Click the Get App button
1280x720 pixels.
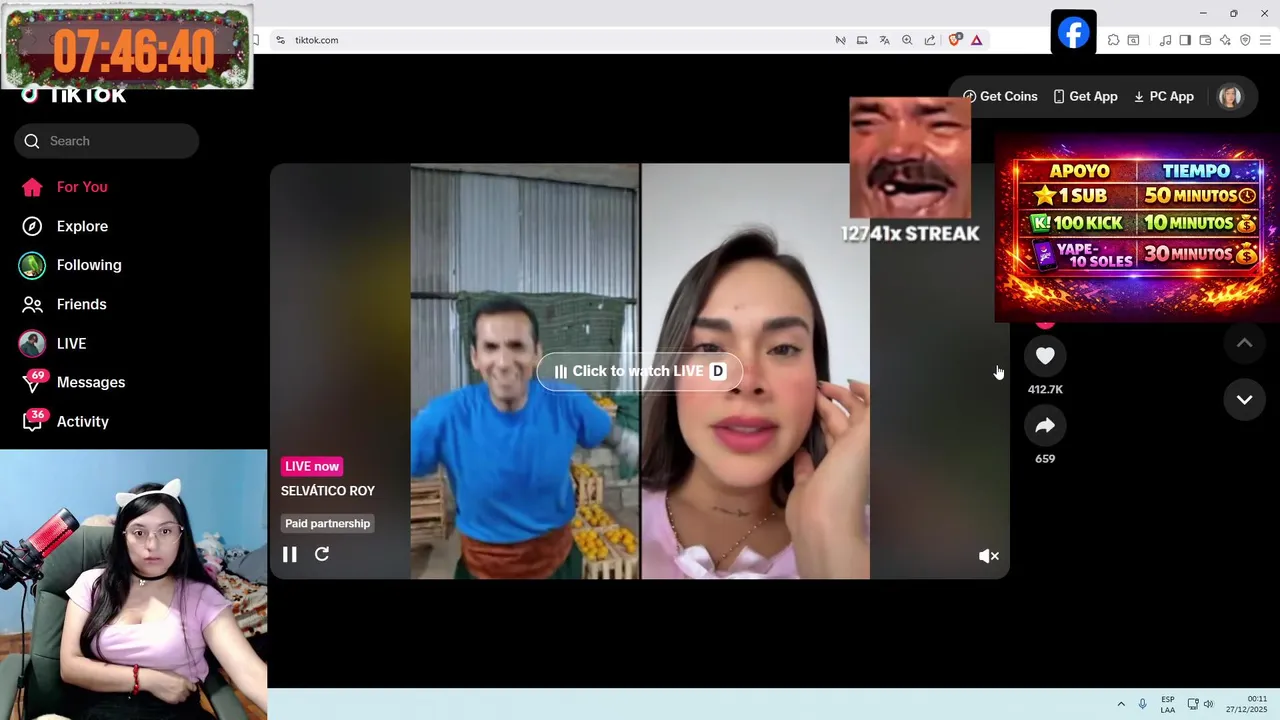[x=1085, y=96]
